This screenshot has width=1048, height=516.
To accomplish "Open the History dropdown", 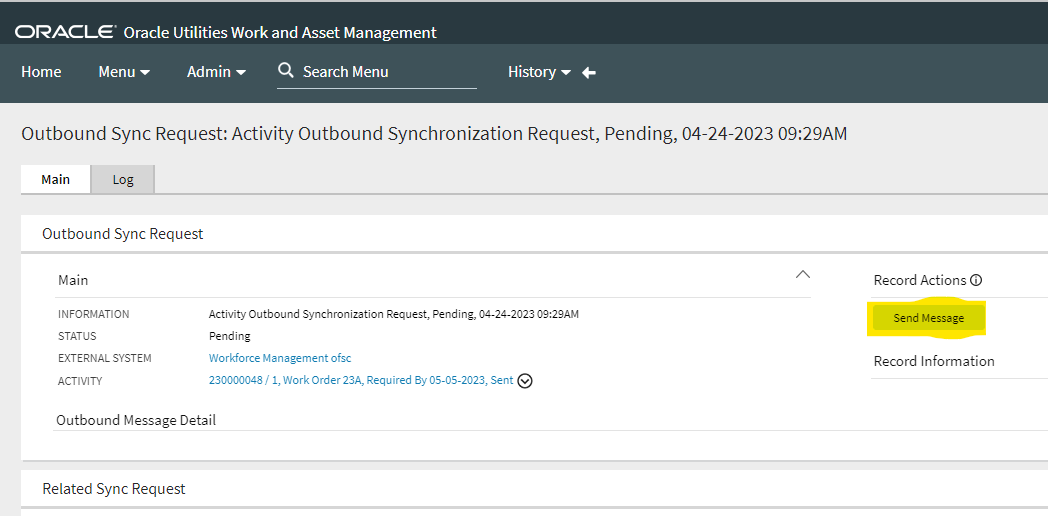I will 539,72.
